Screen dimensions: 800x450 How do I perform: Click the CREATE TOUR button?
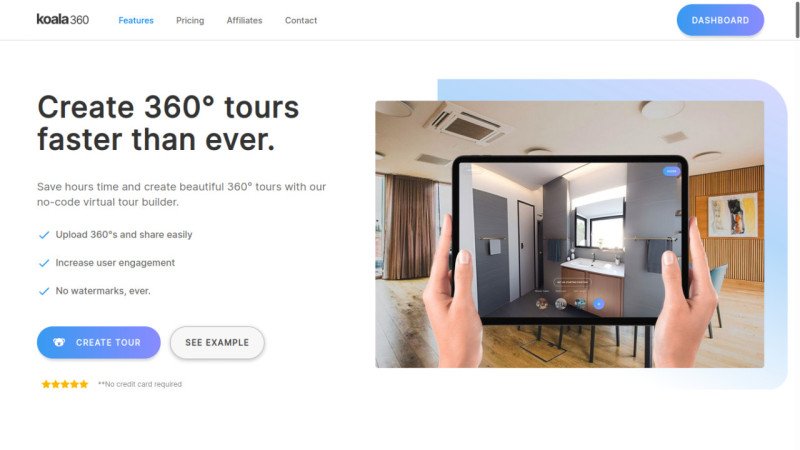[98, 342]
